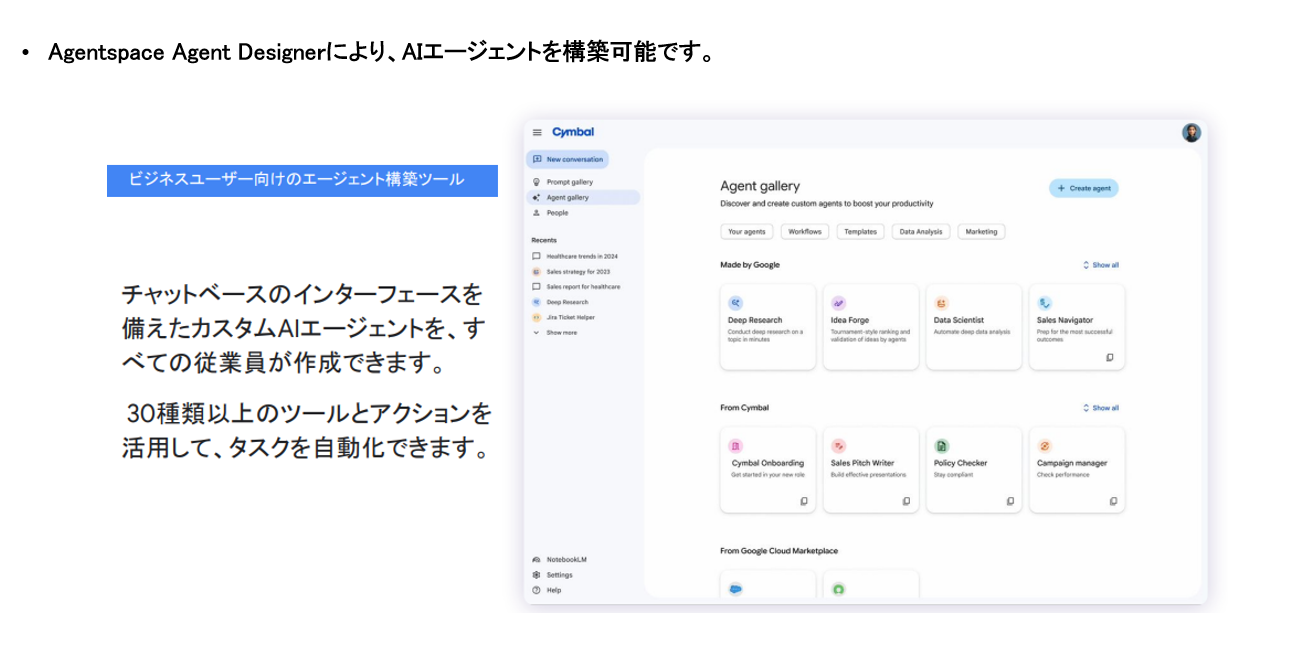
Task: Click the Create agent button
Action: tap(1083, 188)
